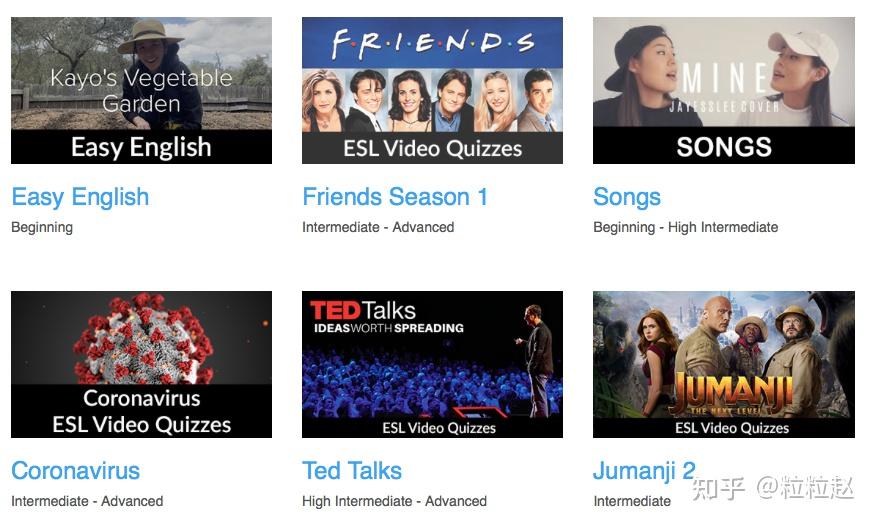Click the Beginning - High Intermediate level label
876x522 pixels.
coord(685,227)
